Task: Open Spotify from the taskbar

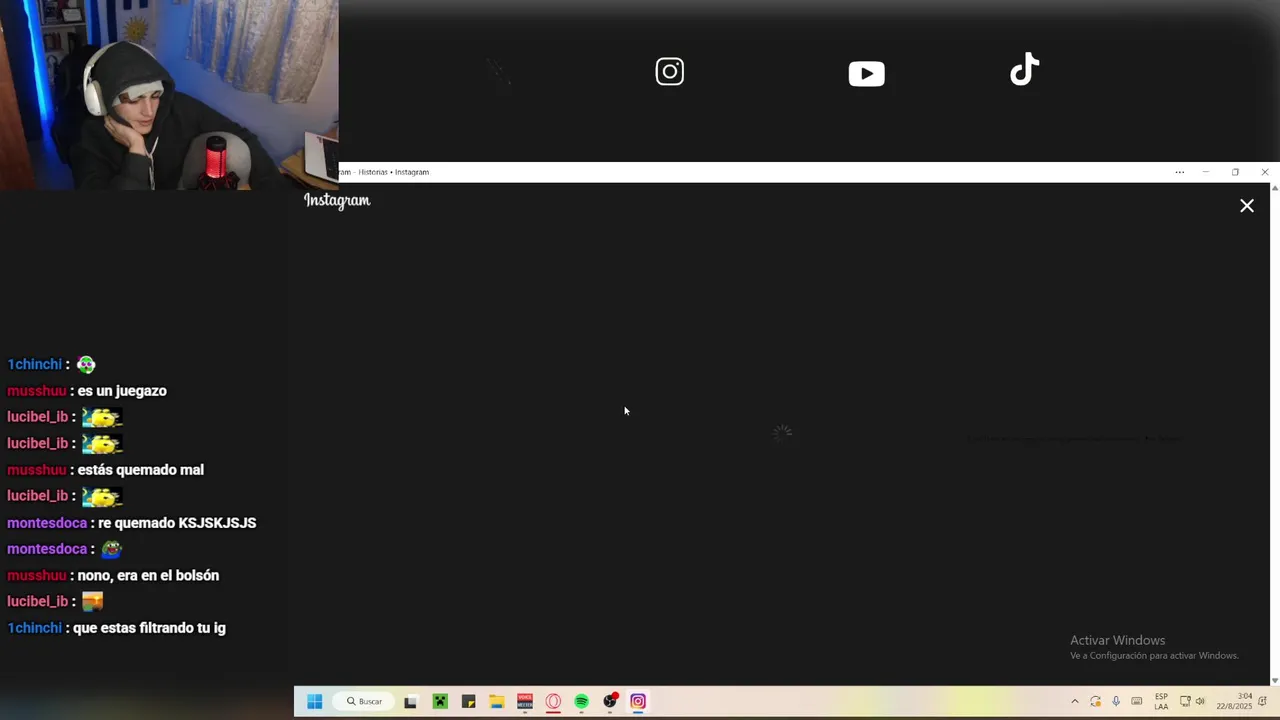Action: tap(581, 702)
